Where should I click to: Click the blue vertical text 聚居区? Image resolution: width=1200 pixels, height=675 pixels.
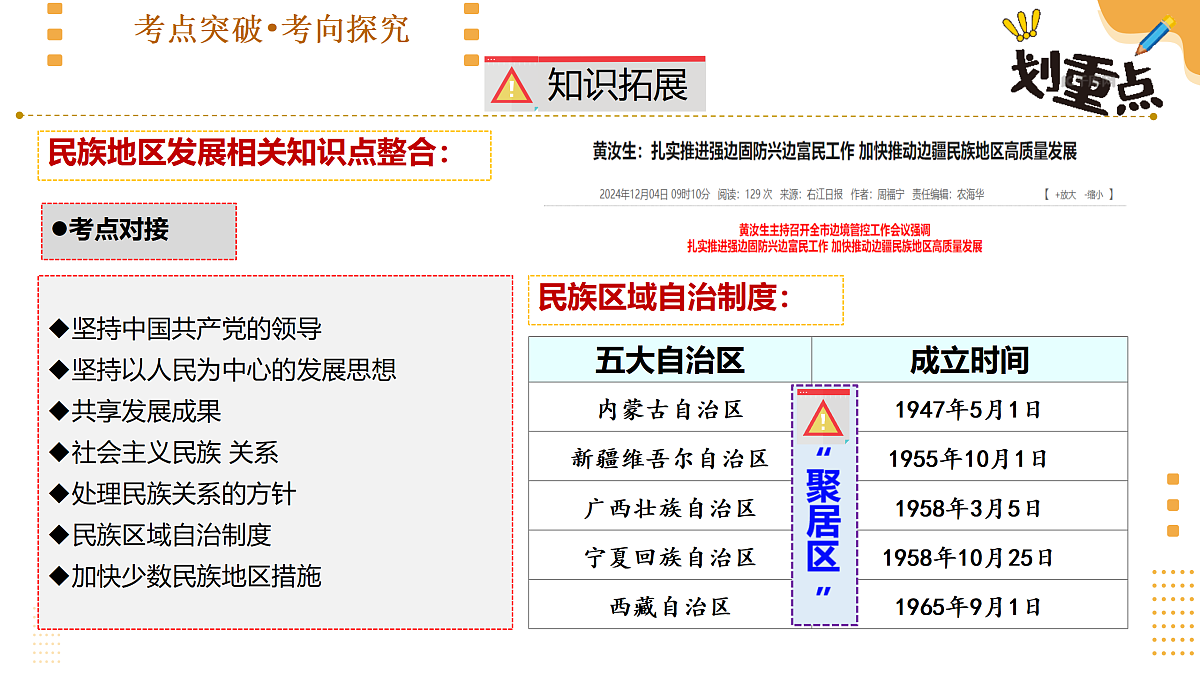click(x=824, y=520)
